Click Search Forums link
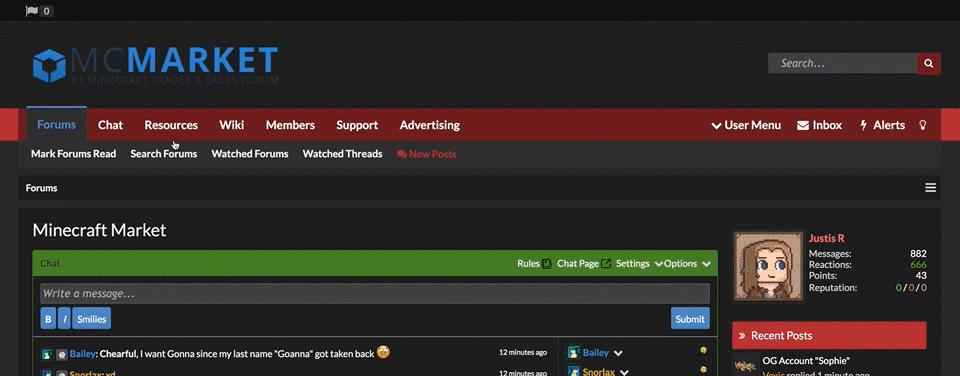Screen dimensions: 960x376 [163, 154]
